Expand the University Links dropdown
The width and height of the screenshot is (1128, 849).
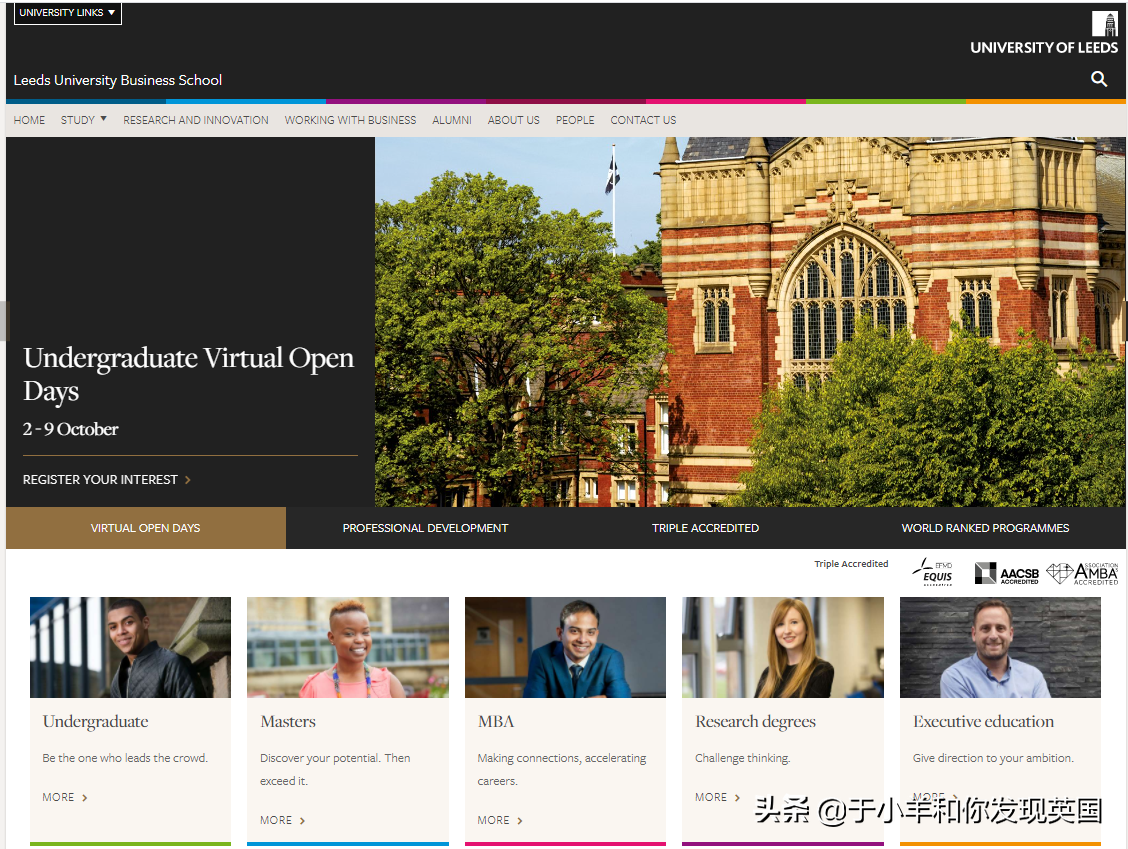pyautogui.click(x=68, y=13)
